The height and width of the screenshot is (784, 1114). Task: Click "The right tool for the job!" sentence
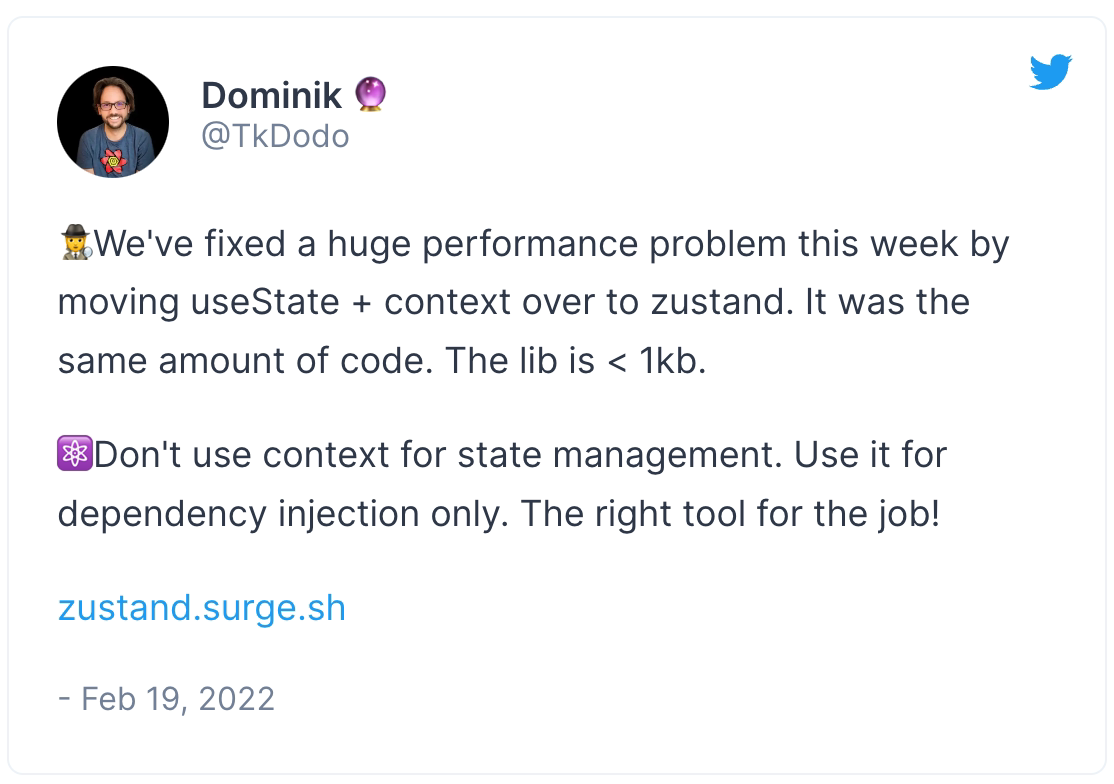coord(730,514)
